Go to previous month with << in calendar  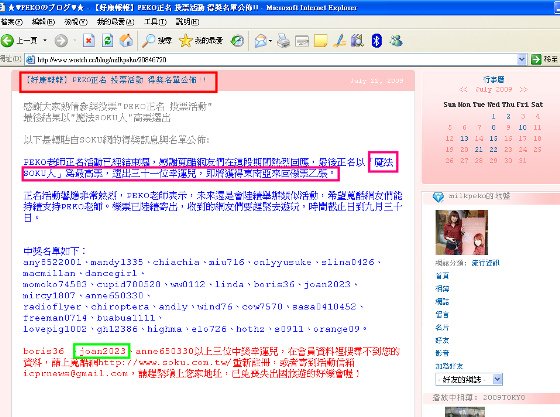pyautogui.click(x=463, y=89)
